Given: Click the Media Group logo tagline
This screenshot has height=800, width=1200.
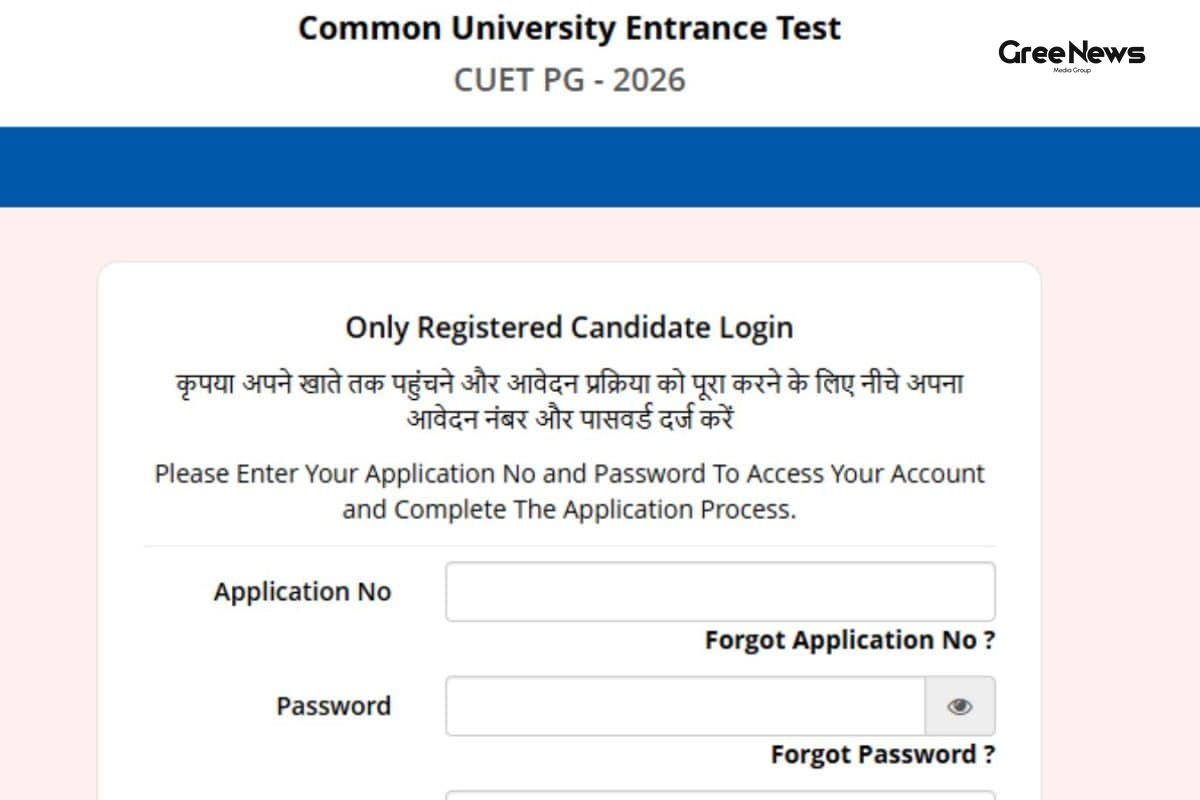Looking at the screenshot, I should [1072, 70].
